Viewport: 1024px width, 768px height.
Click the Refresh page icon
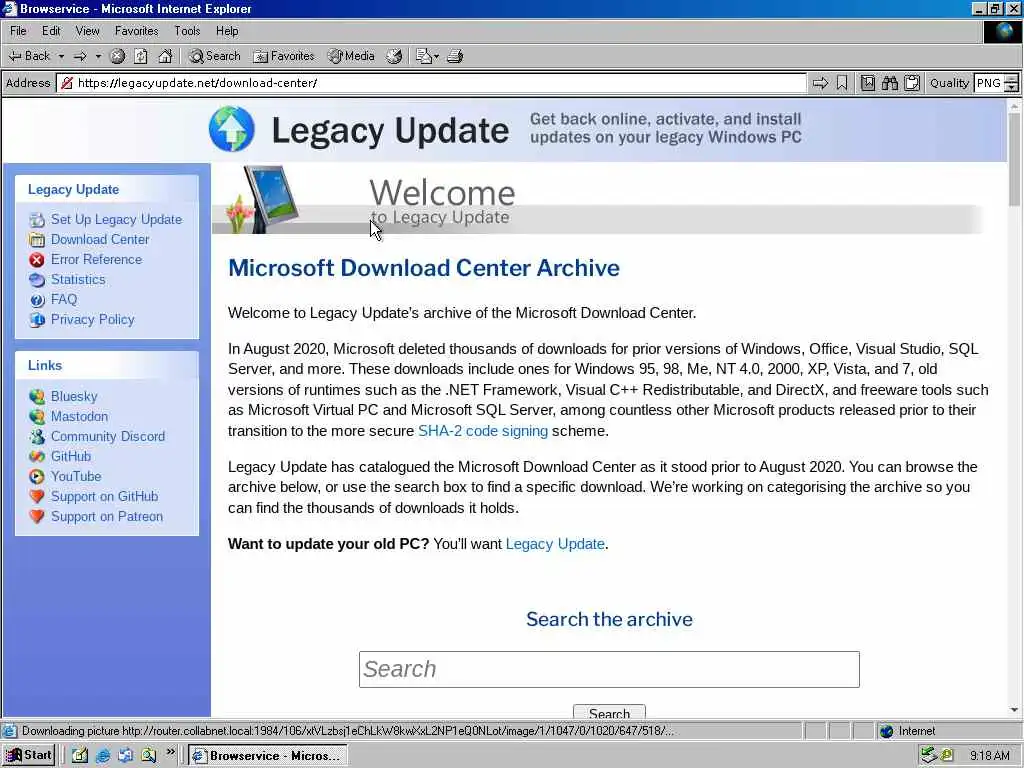click(141, 56)
